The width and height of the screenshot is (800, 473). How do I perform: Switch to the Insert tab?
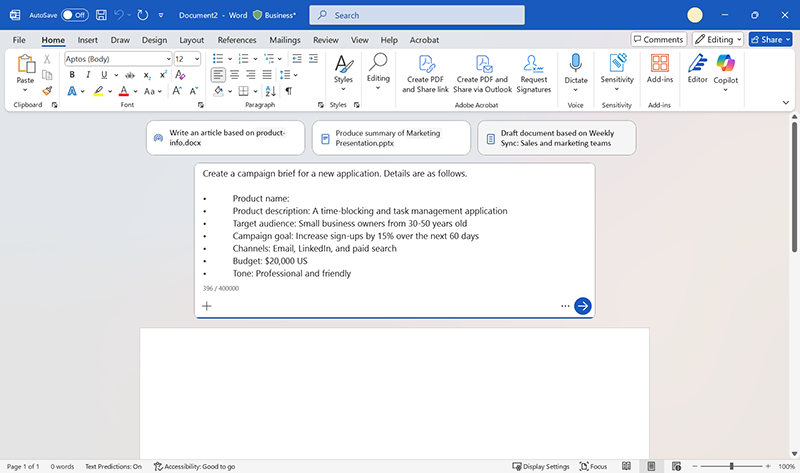87,40
